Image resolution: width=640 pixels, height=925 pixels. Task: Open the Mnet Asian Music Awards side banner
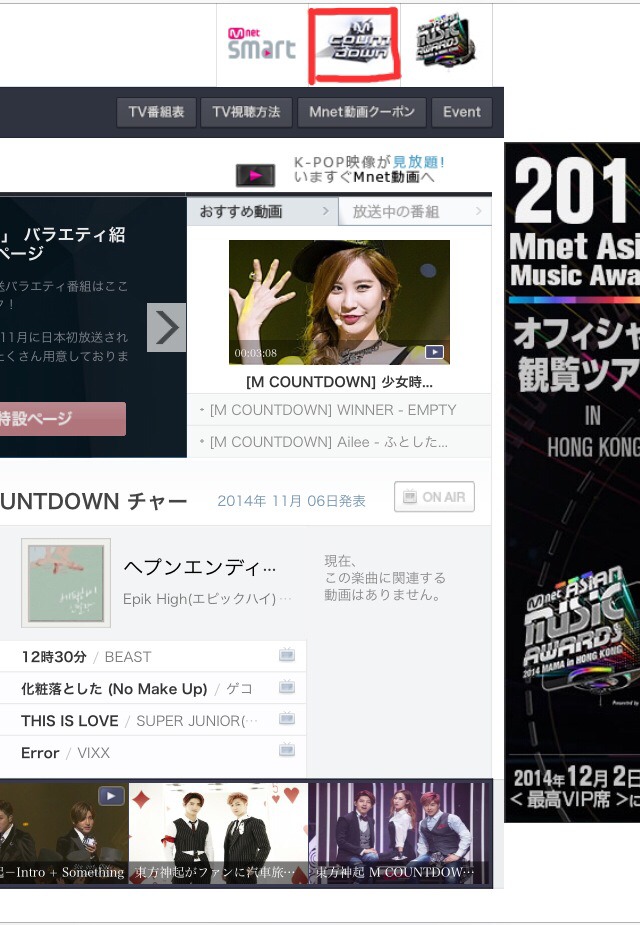572,482
